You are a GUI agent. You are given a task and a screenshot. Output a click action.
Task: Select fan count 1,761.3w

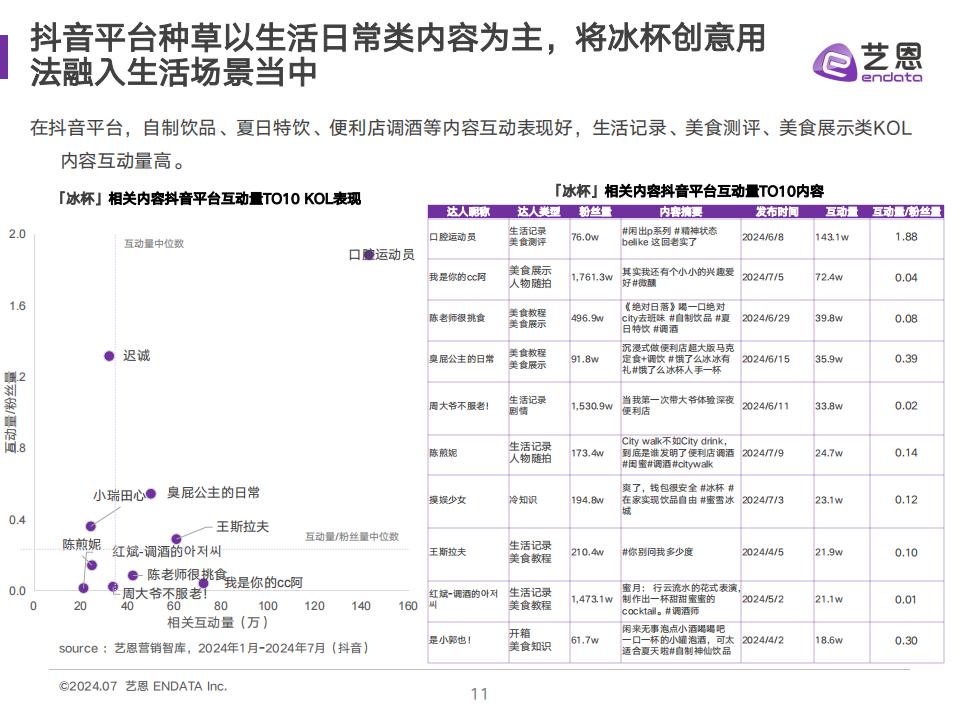pyautogui.click(x=591, y=277)
